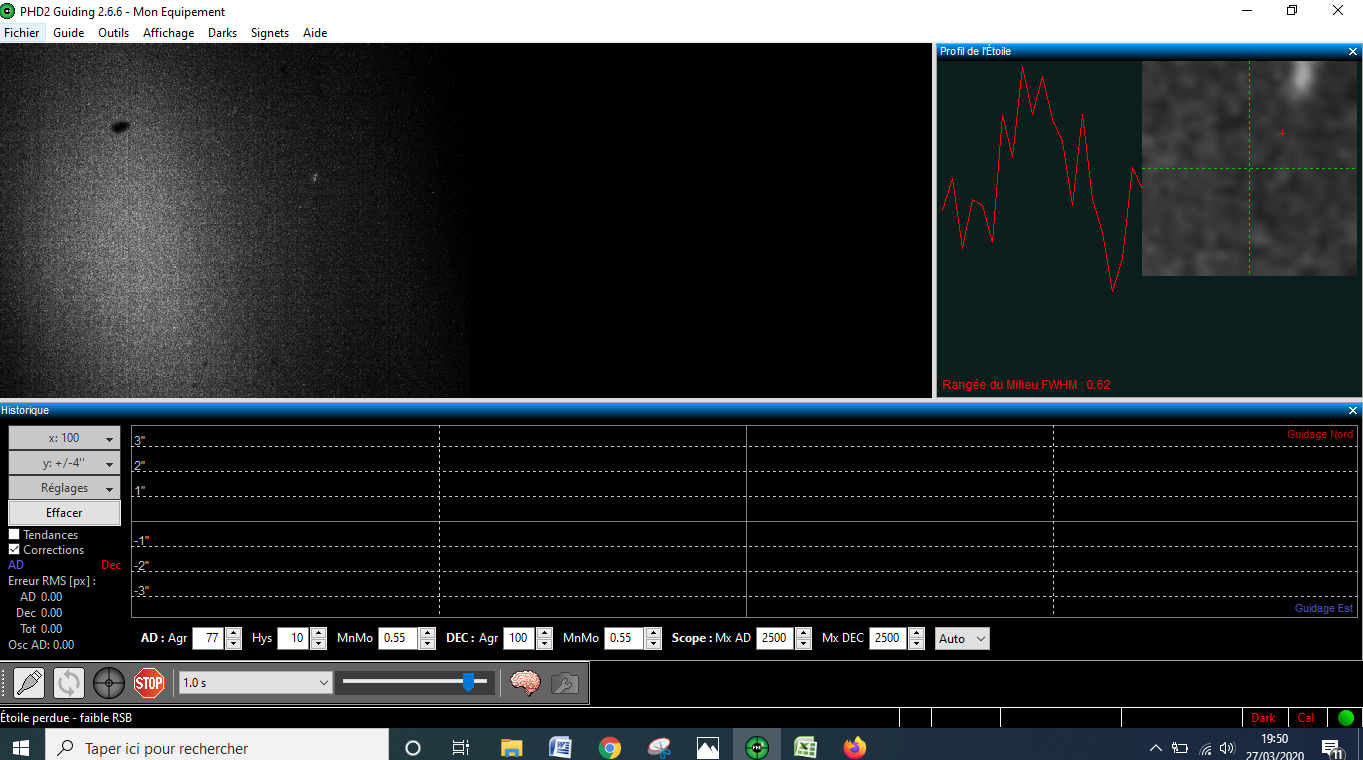Open the Affichage menu

tap(169, 33)
